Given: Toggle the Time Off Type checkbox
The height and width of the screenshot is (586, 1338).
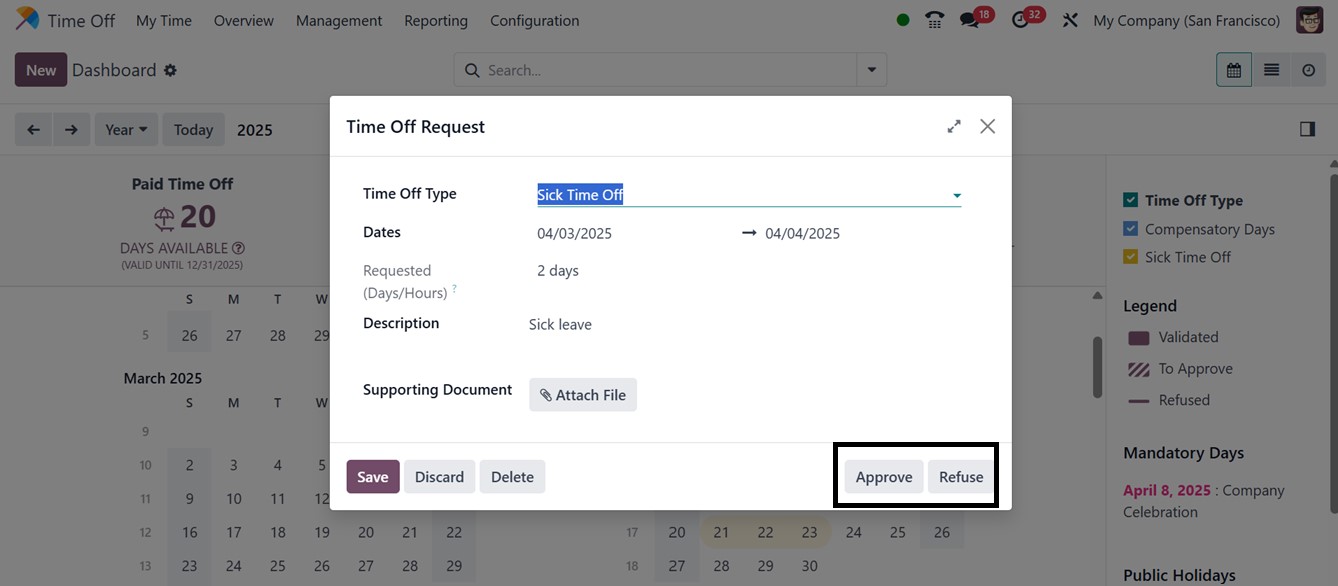Looking at the screenshot, I should (x=1131, y=200).
